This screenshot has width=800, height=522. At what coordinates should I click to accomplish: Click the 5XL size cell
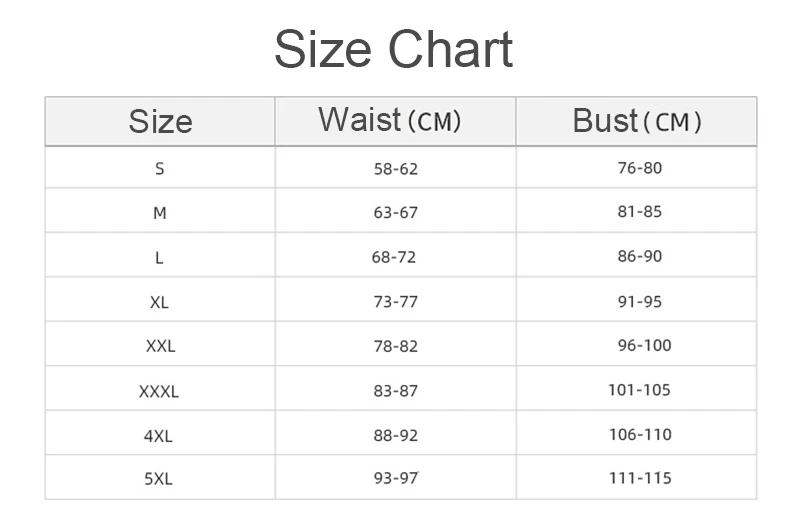tap(158, 479)
